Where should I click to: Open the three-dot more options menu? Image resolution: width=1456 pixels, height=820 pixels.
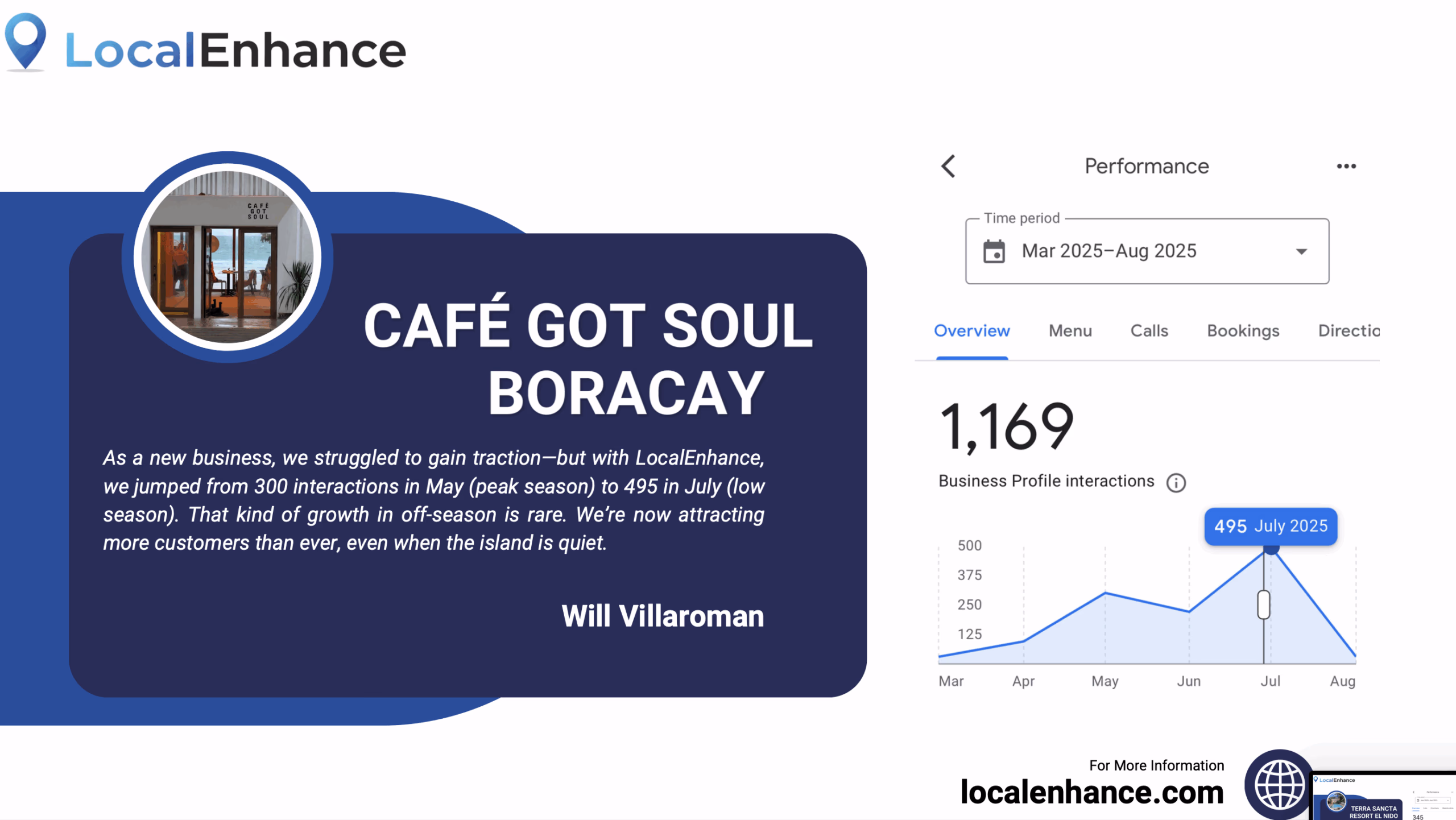(x=1346, y=166)
